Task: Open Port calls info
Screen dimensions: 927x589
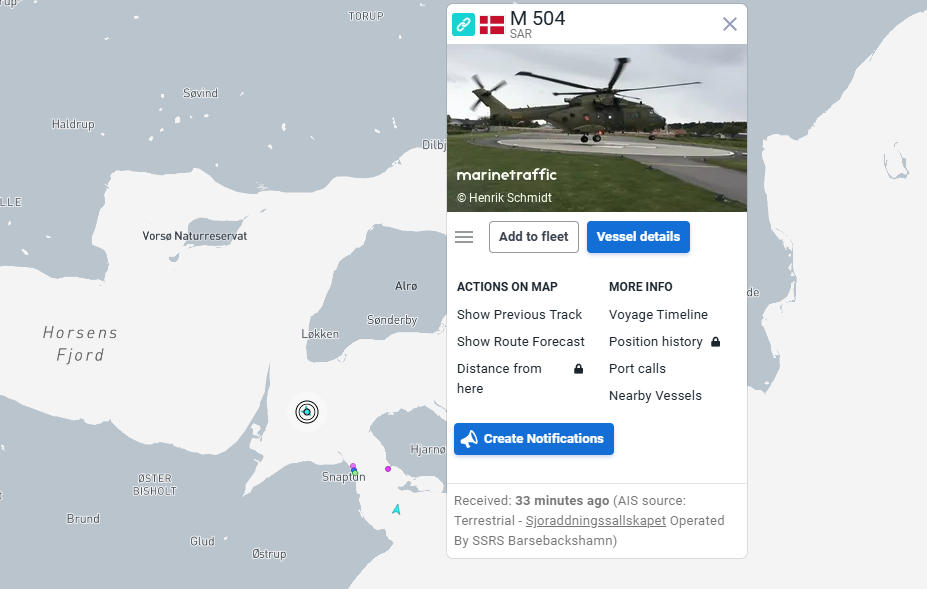Action: (x=637, y=368)
